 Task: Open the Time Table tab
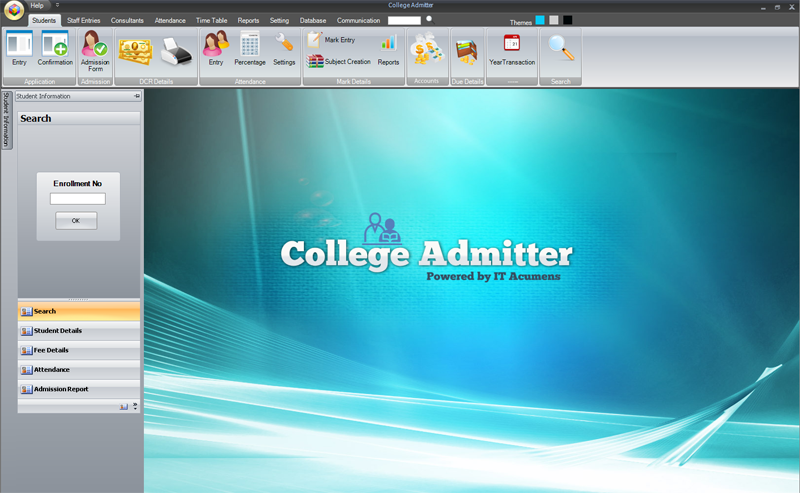tap(211, 20)
